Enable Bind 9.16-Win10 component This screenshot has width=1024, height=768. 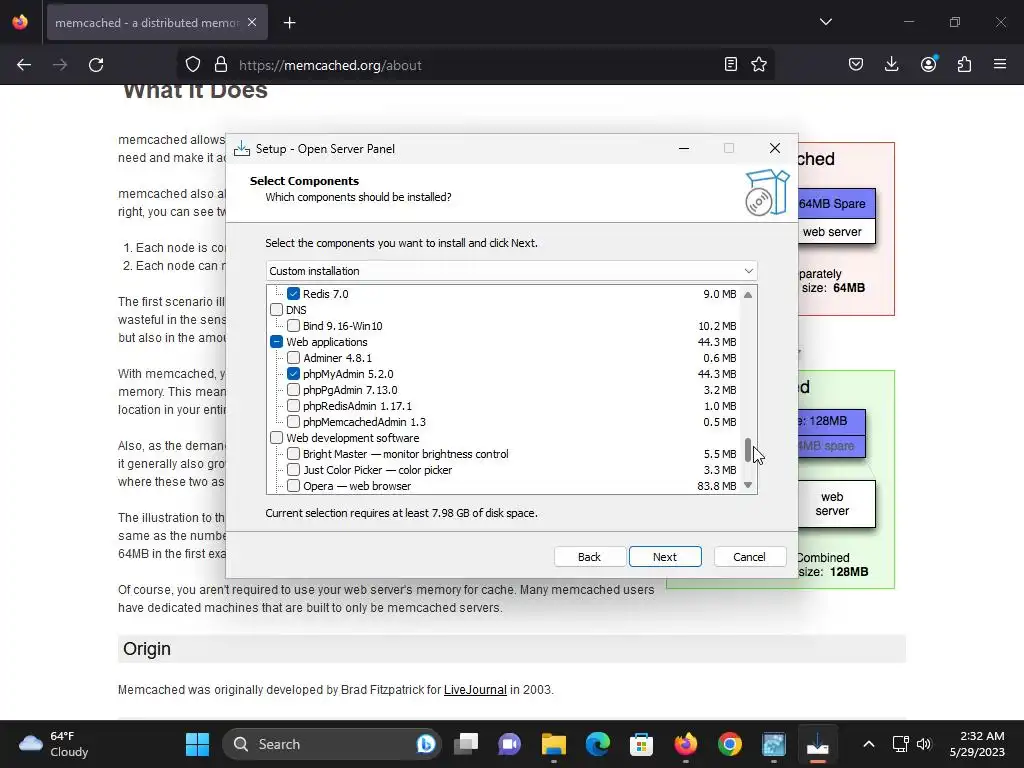tap(293, 326)
